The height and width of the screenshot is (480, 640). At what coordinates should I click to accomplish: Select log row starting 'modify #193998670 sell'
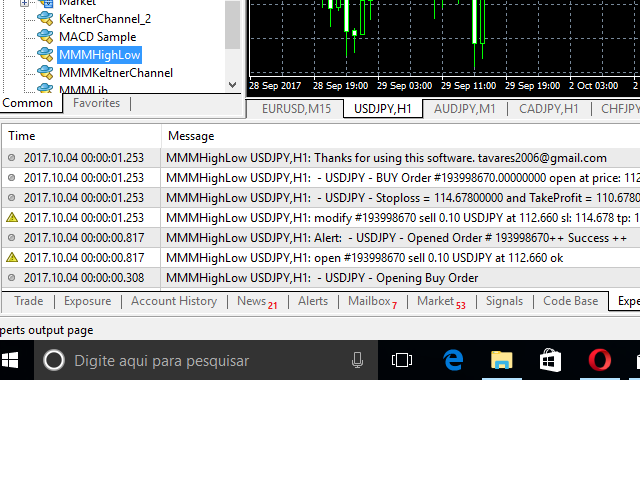point(321,218)
